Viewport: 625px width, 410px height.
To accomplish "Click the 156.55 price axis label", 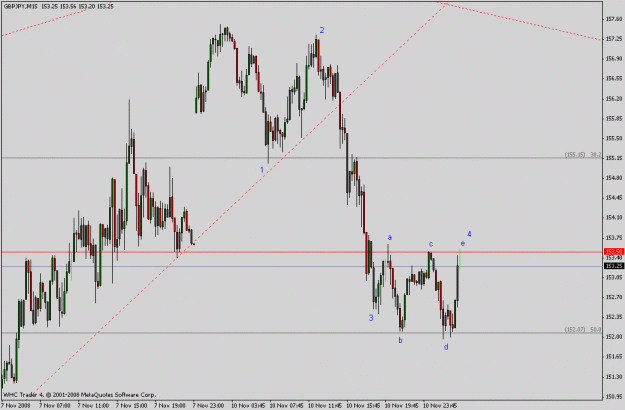I will [x=614, y=78].
